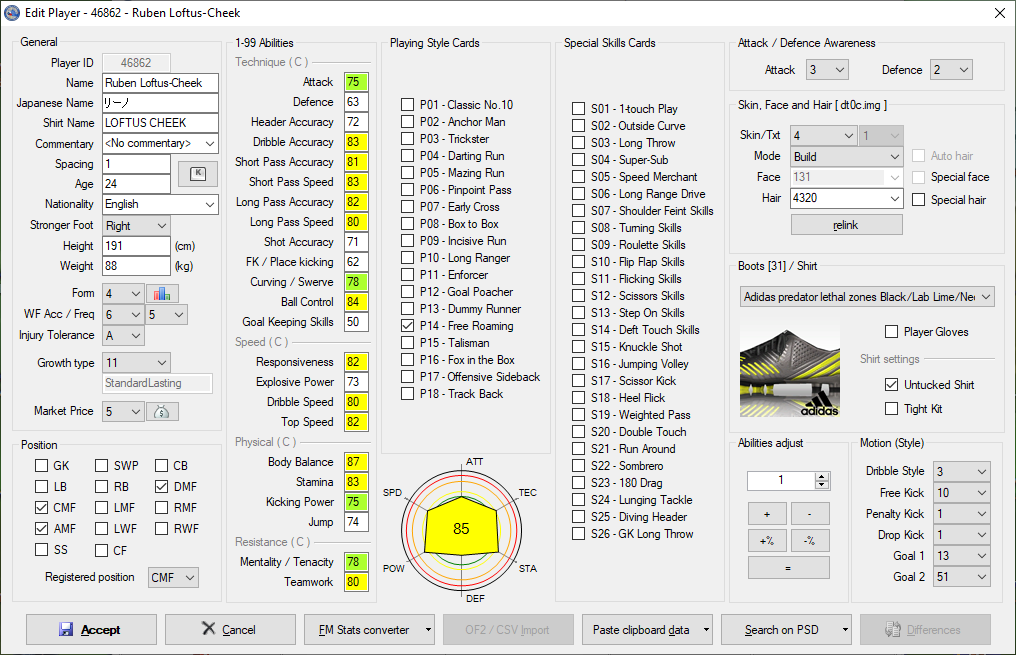Click the +% abilities adjust button

pyautogui.click(x=767, y=540)
